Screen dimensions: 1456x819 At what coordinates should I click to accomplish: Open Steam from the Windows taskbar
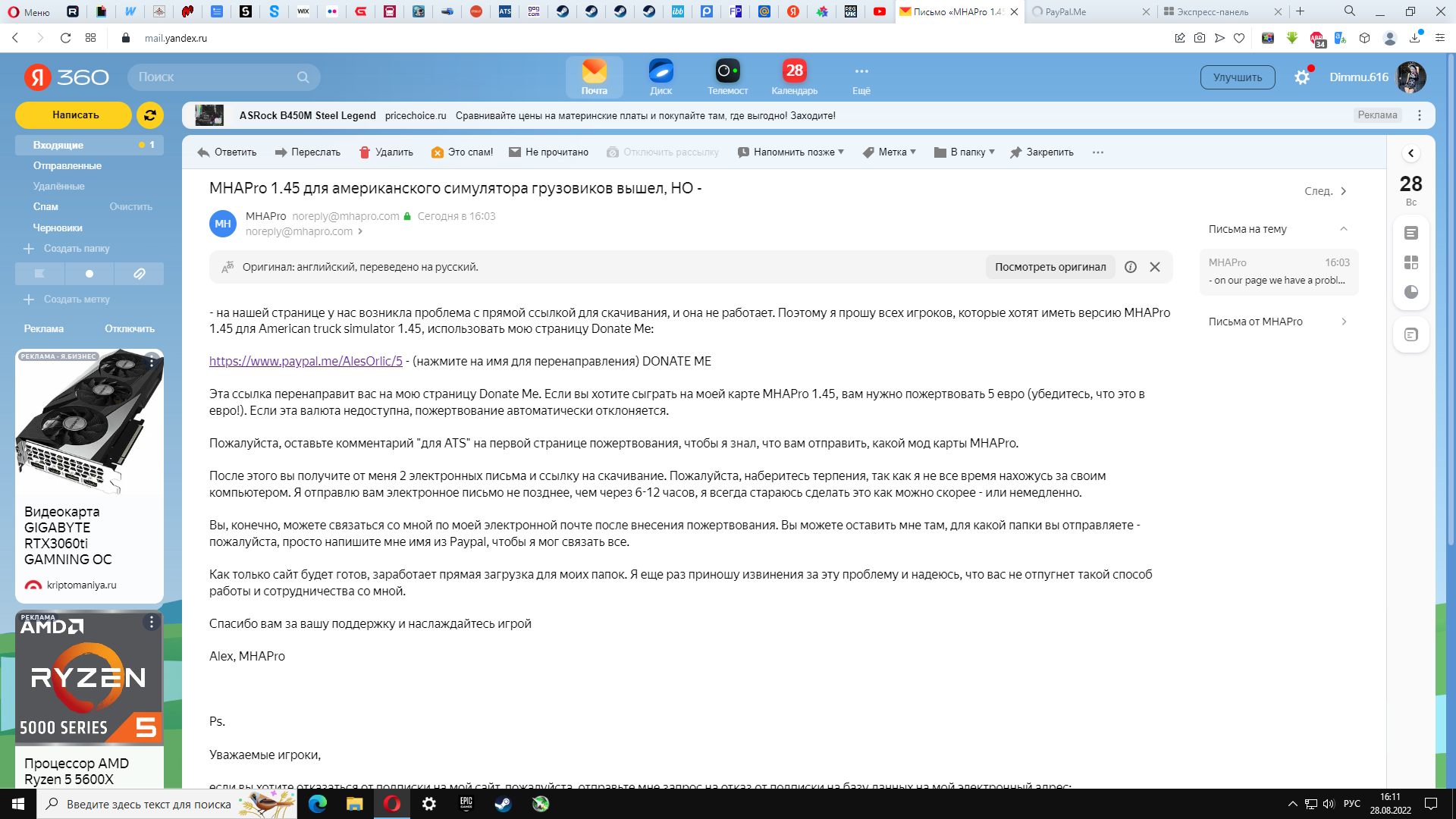click(x=503, y=804)
